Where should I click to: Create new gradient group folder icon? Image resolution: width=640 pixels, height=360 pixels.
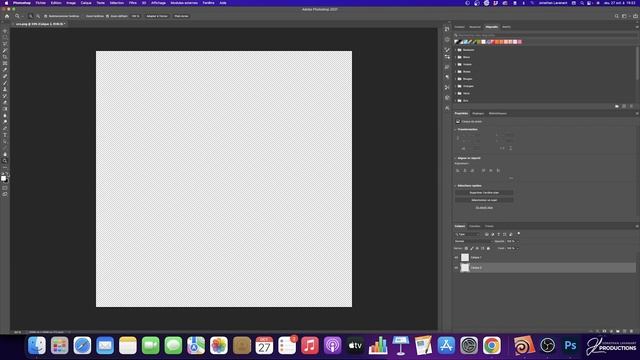(x=617, y=106)
